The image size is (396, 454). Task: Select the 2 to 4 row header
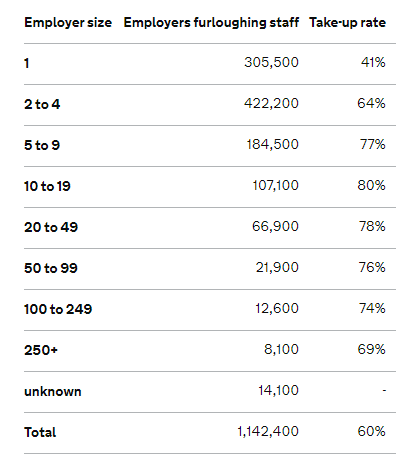click(x=42, y=104)
